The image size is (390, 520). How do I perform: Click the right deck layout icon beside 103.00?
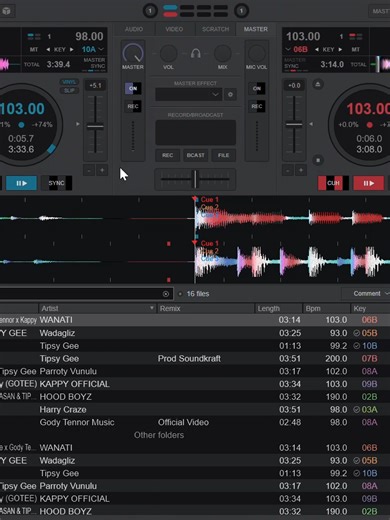point(356,36)
